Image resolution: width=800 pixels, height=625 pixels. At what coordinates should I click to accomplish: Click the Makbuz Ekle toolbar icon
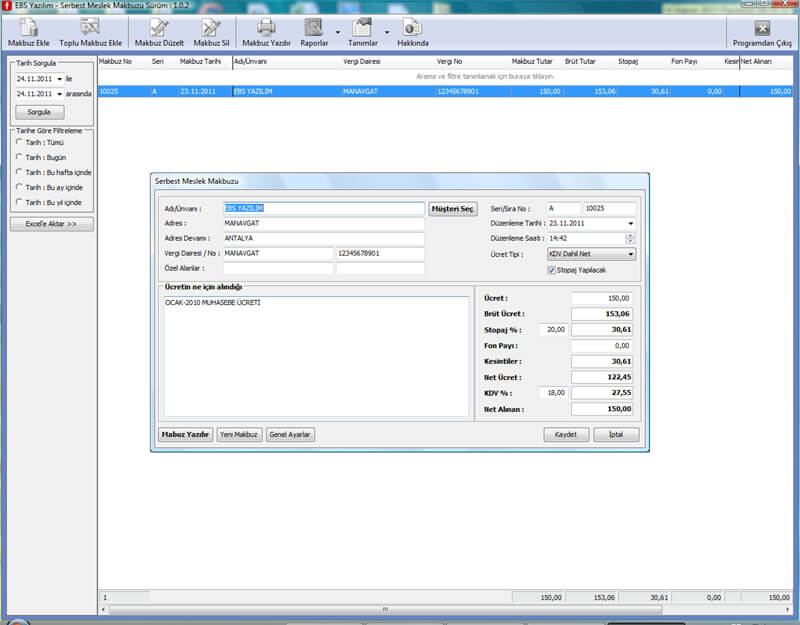(28, 28)
